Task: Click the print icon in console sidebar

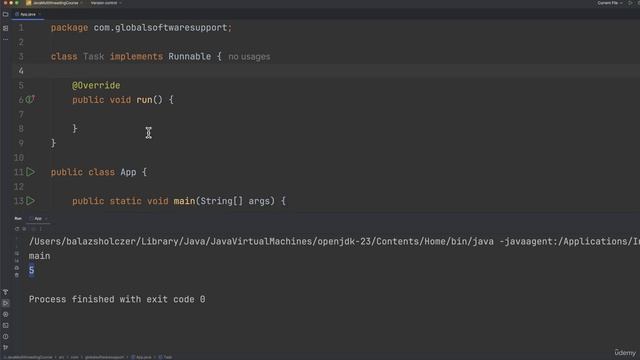Action: (x=17, y=268)
